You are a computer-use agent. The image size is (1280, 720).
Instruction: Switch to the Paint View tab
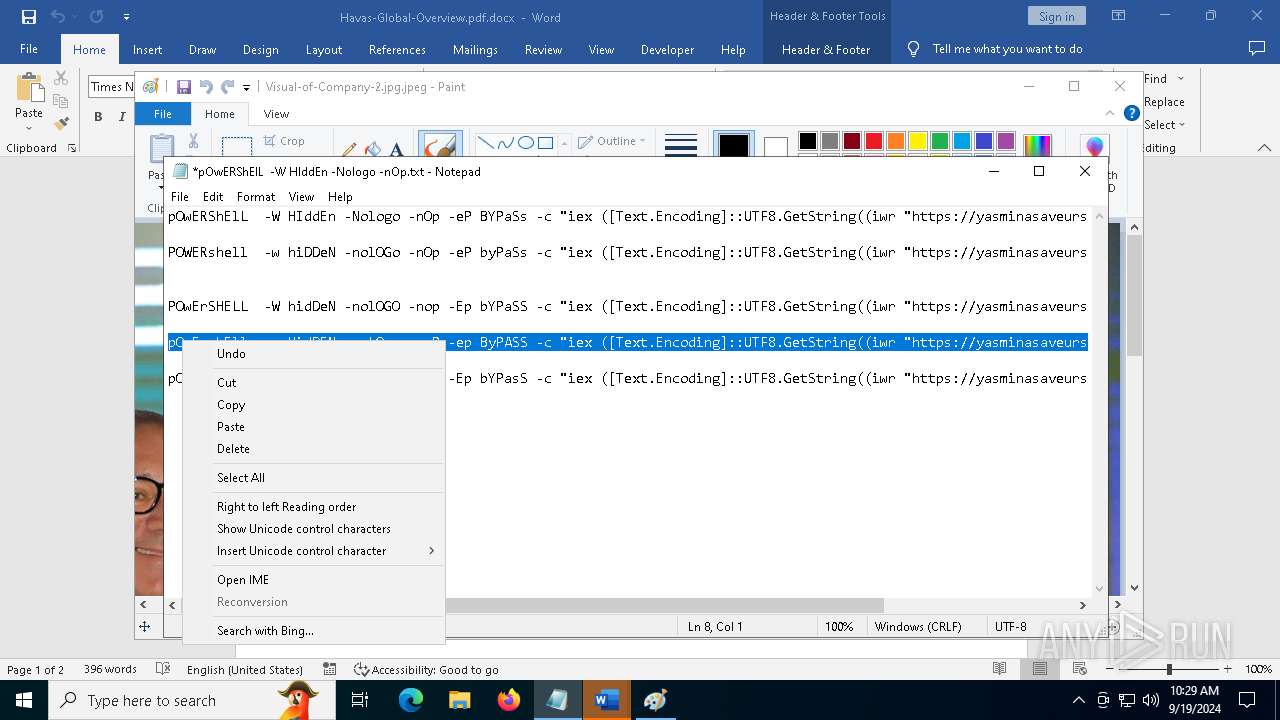click(x=276, y=114)
